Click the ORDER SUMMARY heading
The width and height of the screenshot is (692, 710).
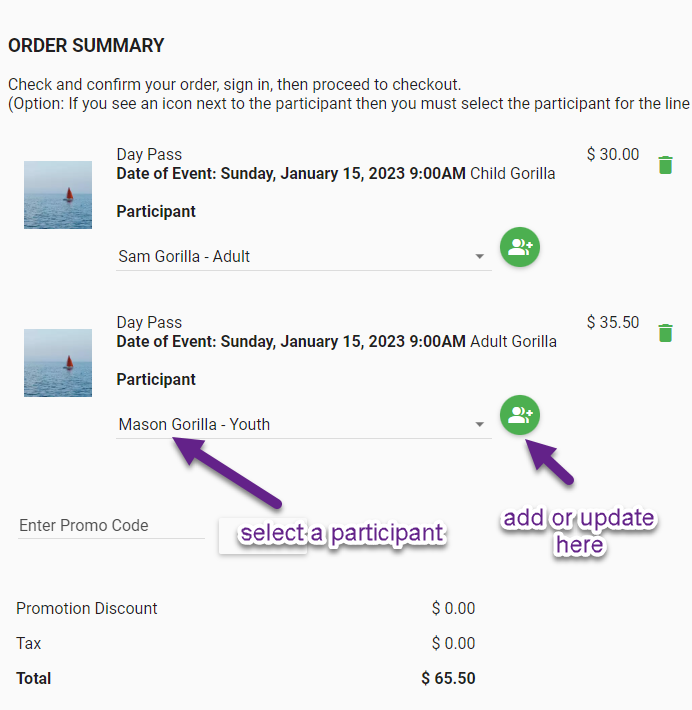[x=86, y=46]
